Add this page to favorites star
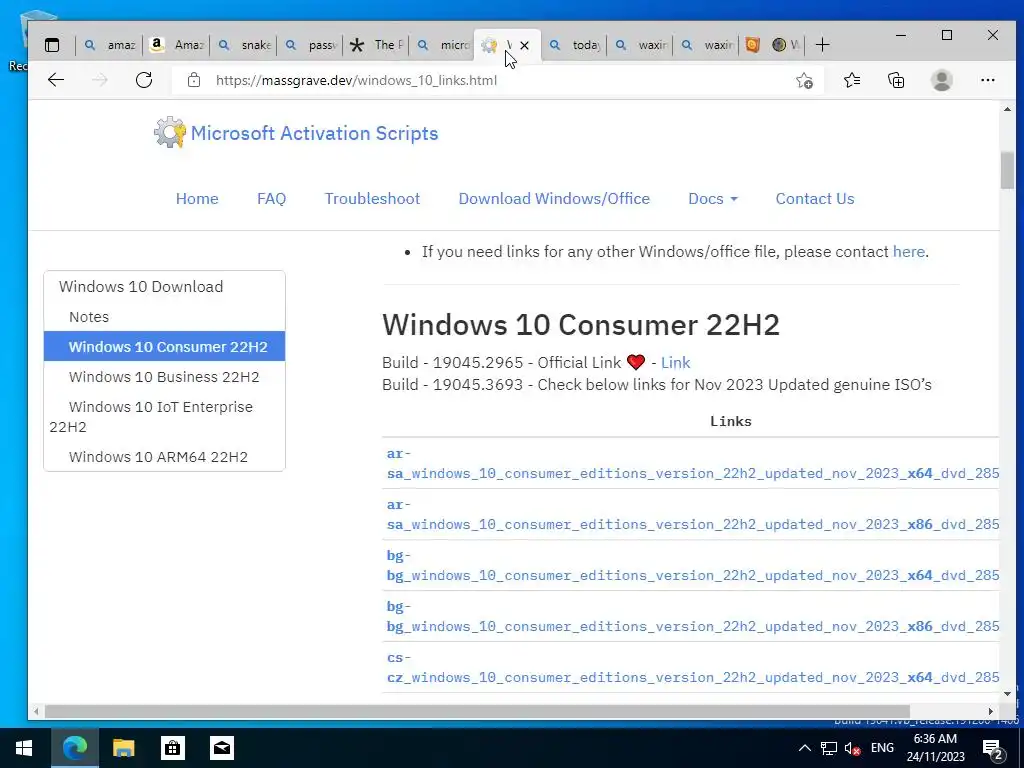This screenshot has height=768, width=1024. click(805, 80)
